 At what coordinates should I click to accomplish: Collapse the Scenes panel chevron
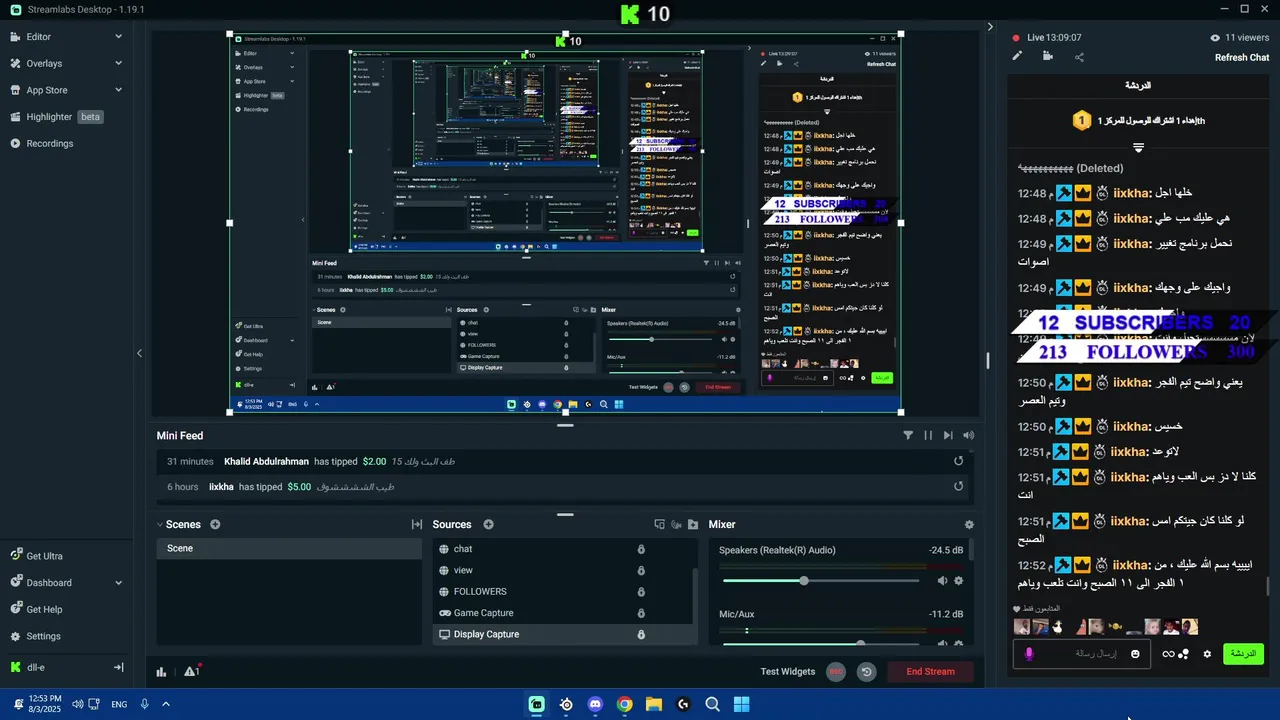pyautogui.click(x=159, y=525)
